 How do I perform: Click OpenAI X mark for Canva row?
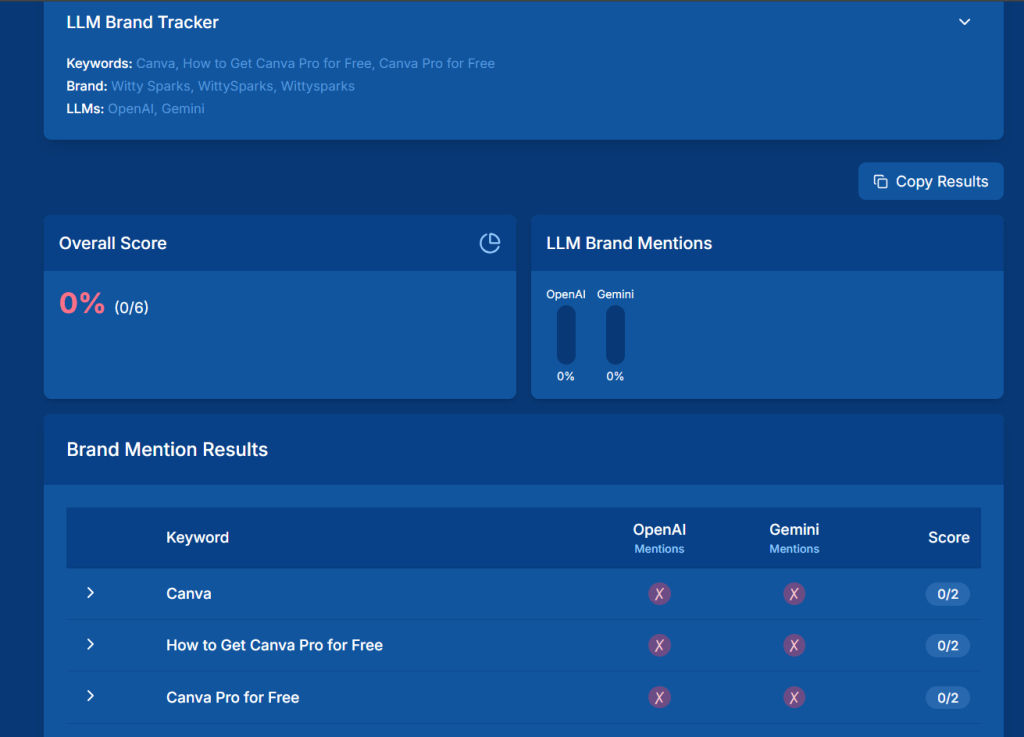[x=660, y=594]
